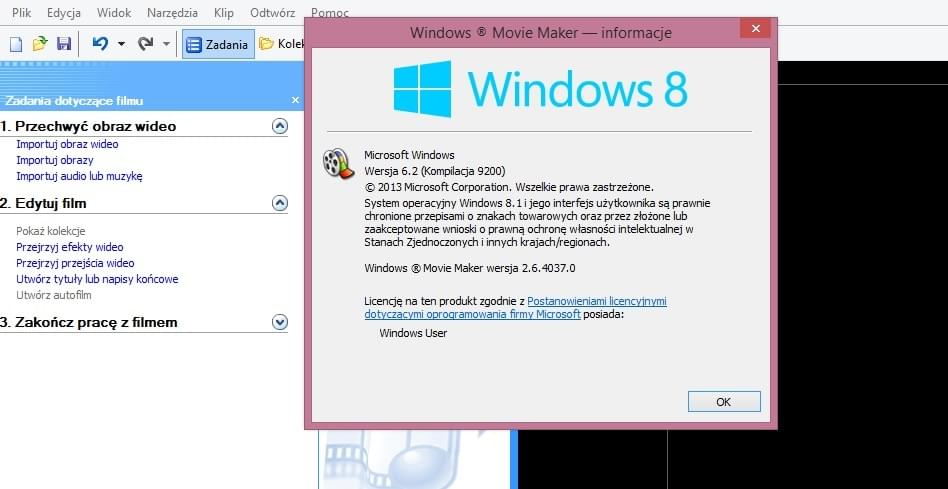Click the Windows 8 logo banner

click(540, 88)
